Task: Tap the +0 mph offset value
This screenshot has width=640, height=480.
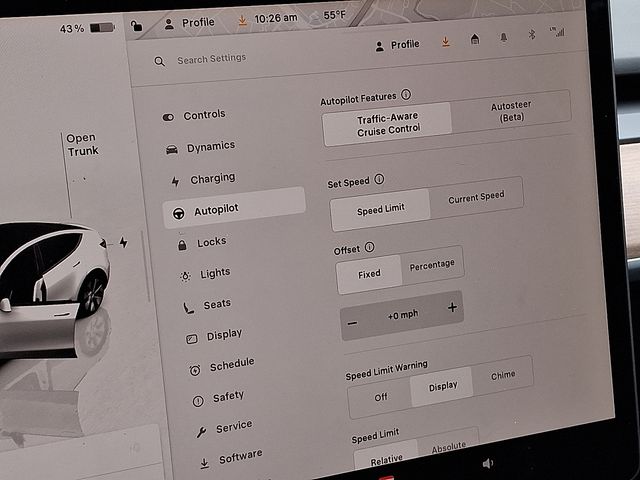Action: click(x=403, y=315)
